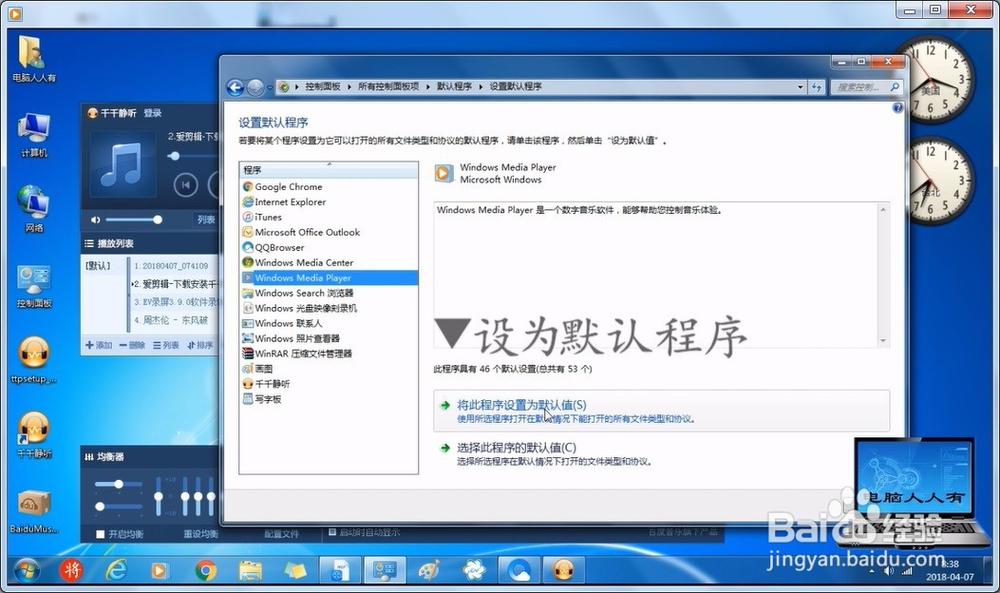
Task: Expand breadcrumb arrow after 所有控制面板项
Action: click(428, 87)
